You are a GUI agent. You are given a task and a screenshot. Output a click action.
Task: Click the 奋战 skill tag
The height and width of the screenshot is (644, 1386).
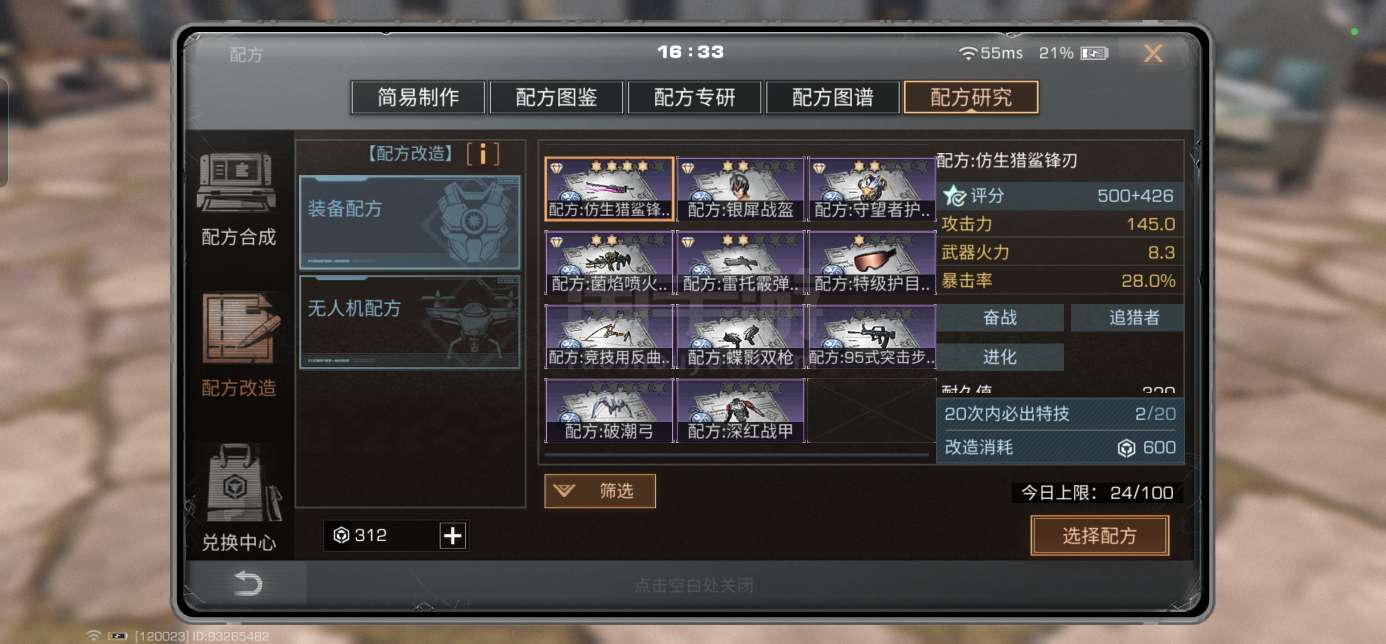(1000, 318)
